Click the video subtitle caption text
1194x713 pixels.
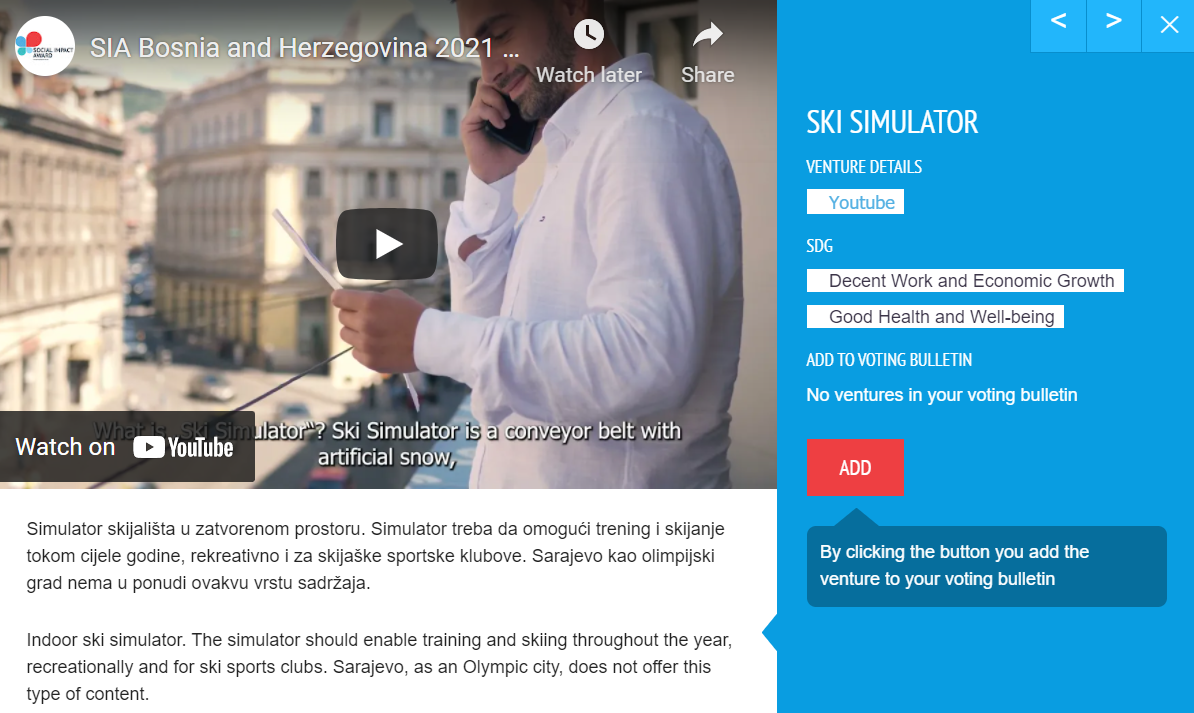pyautogui.click(x=387, y=444)
